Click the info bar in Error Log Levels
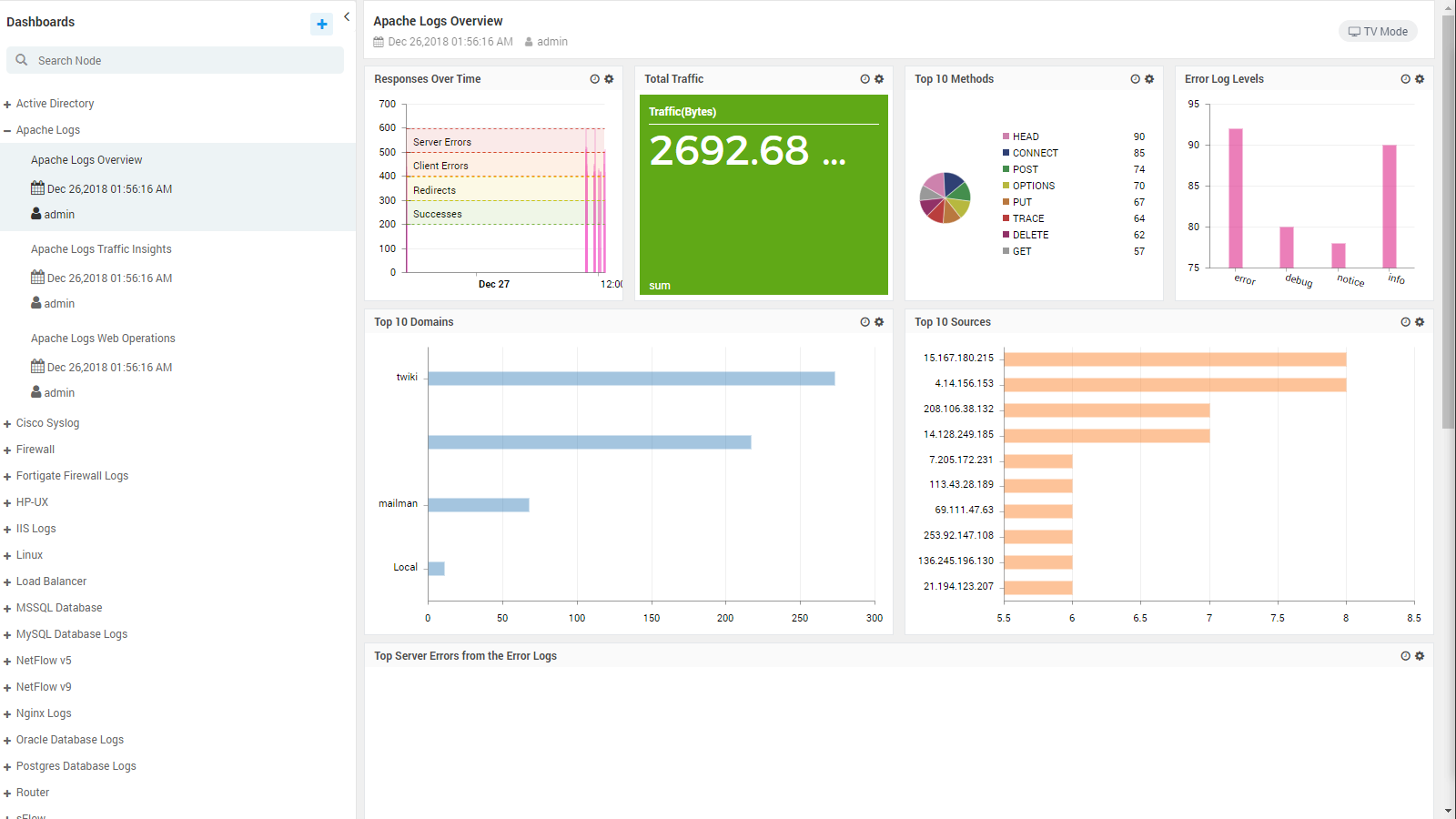This screenshot has height=819, width=1456. [1390, 207]
